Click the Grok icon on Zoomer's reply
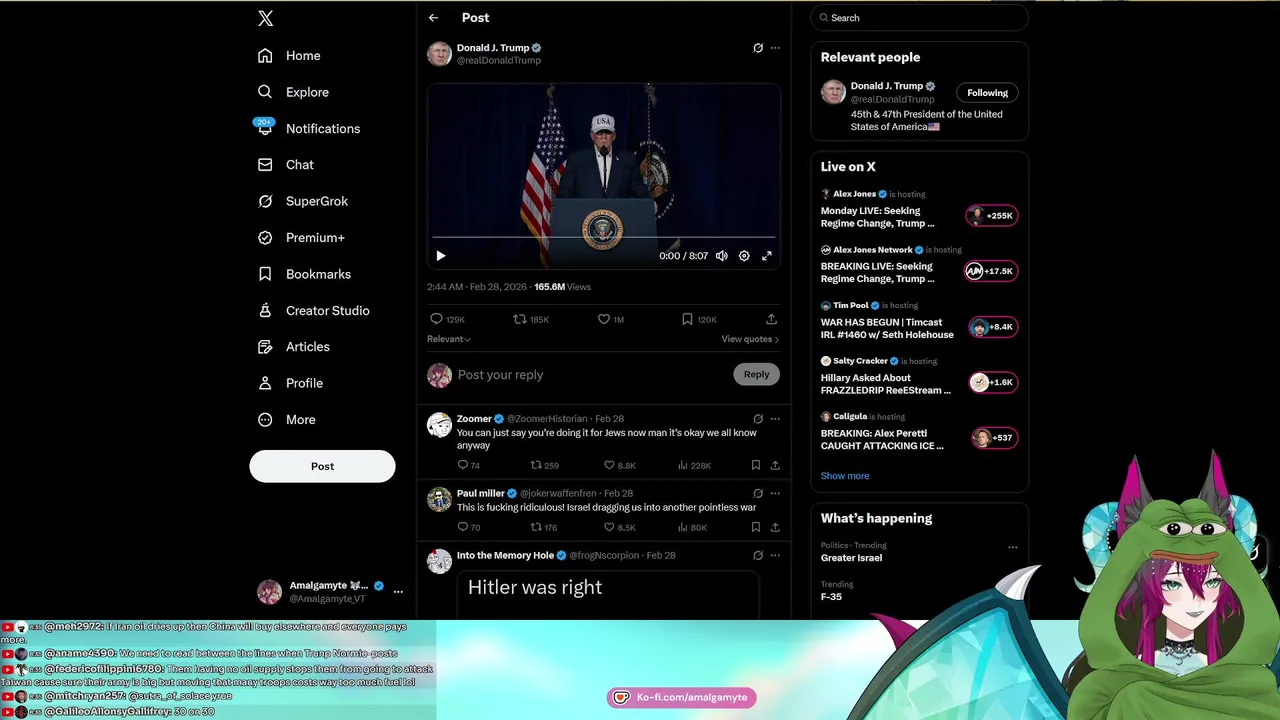 758,419
